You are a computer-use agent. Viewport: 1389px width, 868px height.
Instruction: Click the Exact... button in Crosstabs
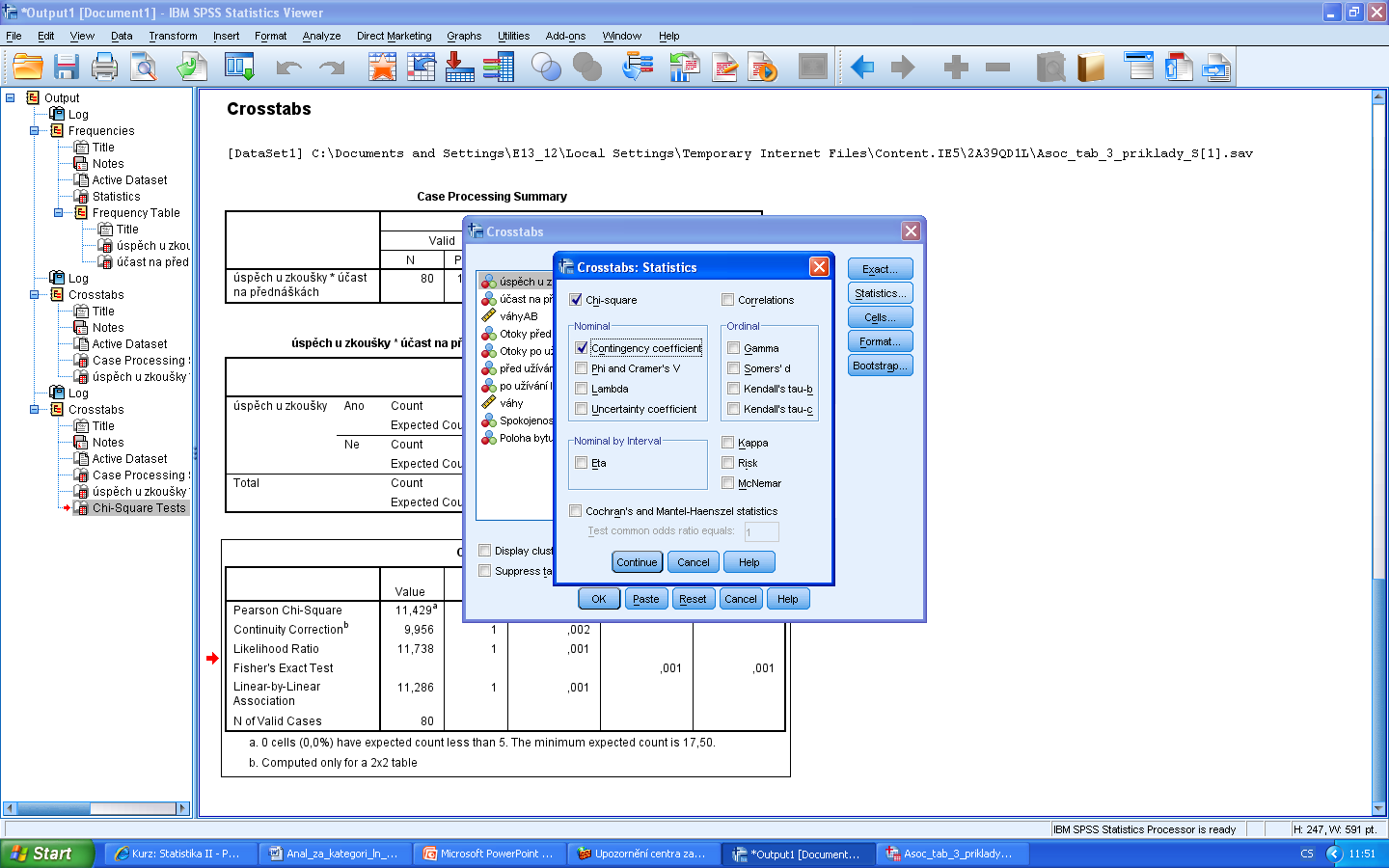point(880,269)
